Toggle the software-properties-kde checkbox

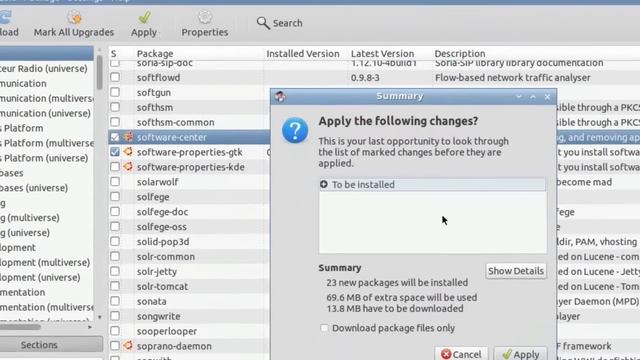[x=115, y=167]
